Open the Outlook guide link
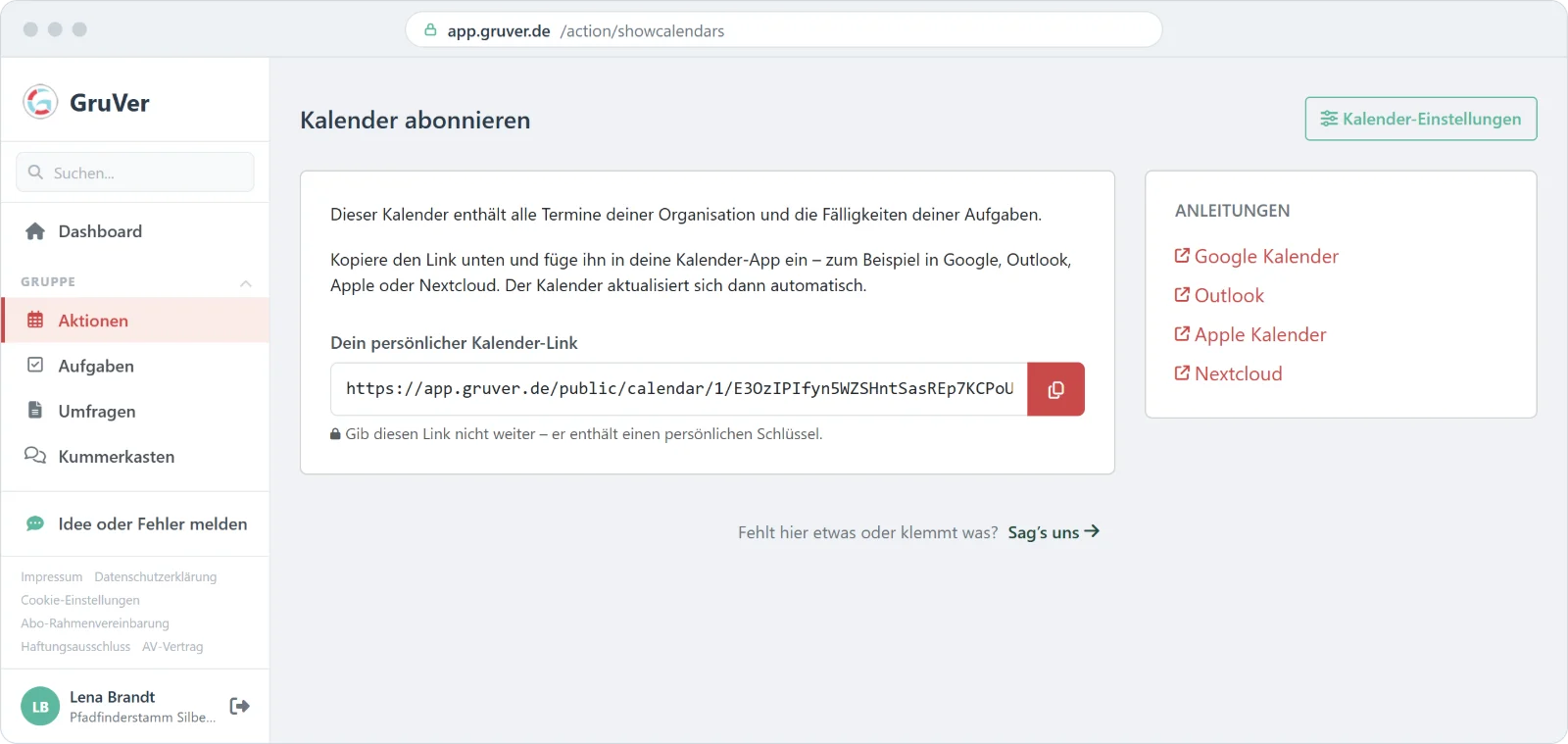Viewport: 1568px width, 744px height. click(1219, 295)
